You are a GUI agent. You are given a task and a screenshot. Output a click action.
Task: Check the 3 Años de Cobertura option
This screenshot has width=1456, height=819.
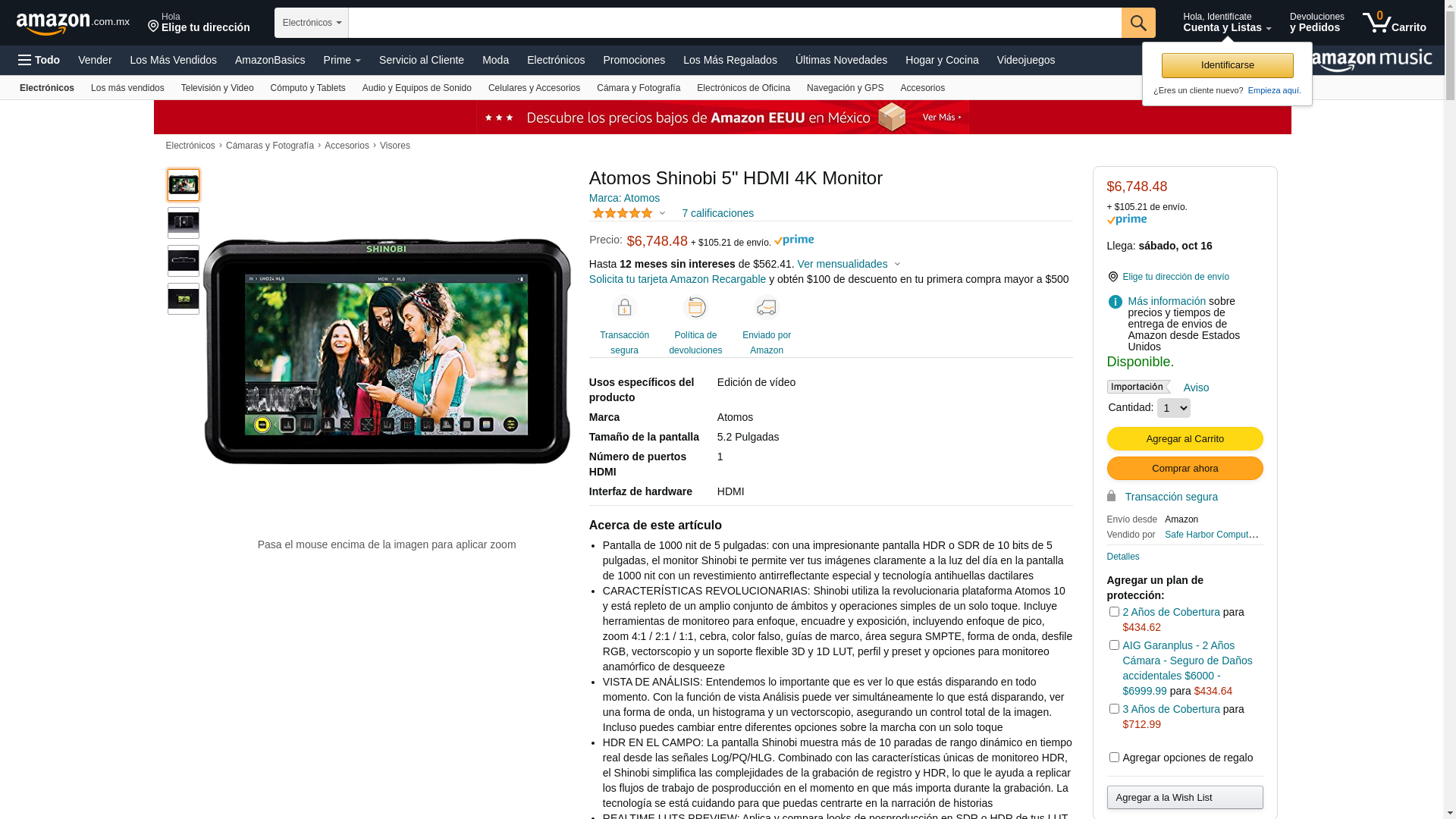click(1113, 708)
